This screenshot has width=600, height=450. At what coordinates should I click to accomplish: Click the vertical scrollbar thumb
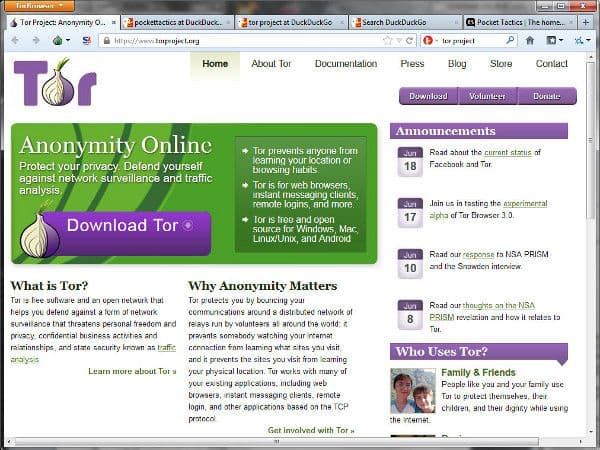[x=590, y=142]
